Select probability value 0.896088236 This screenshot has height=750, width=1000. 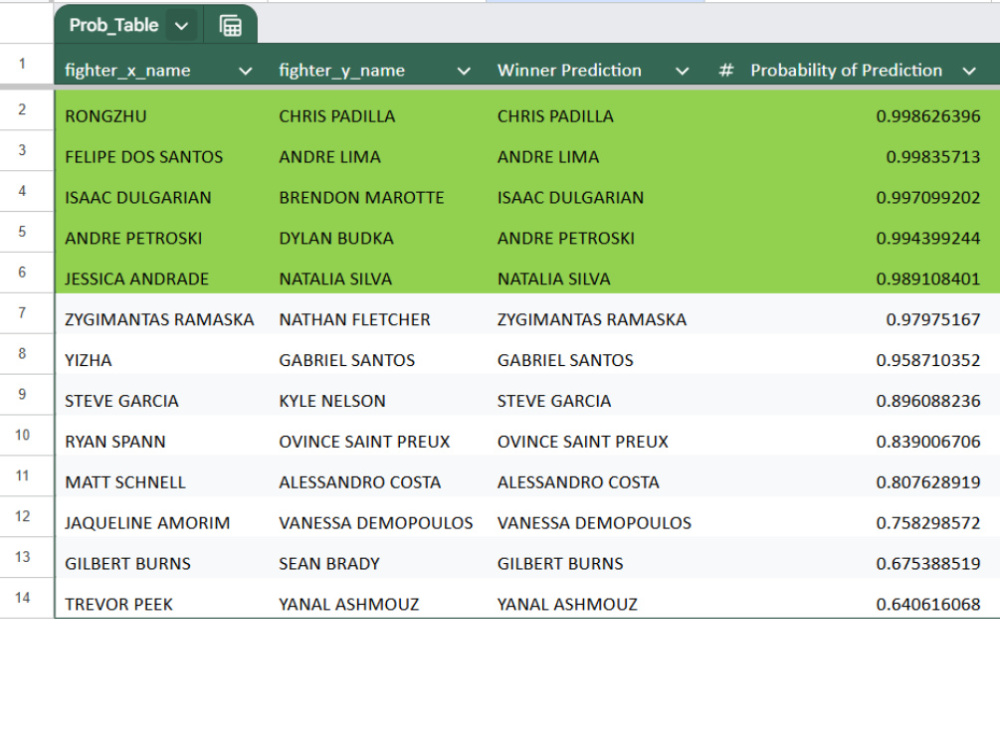928,401
